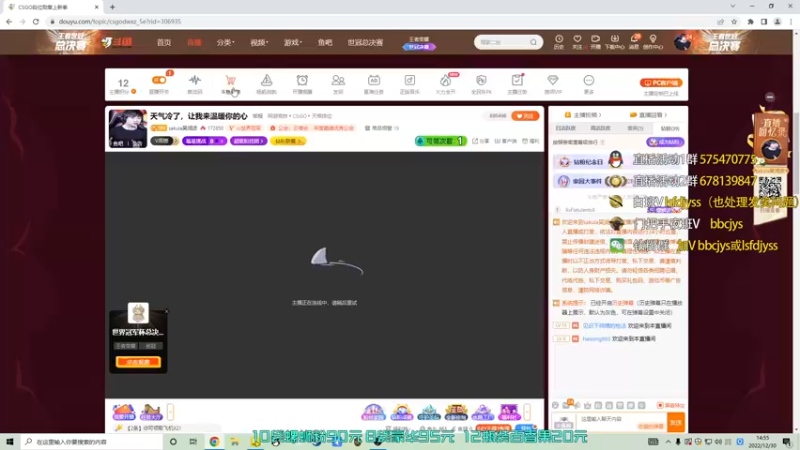Expand the left activity list arrow
The width and height of the screenshot is (800, 450).
(x=170, y=412)
